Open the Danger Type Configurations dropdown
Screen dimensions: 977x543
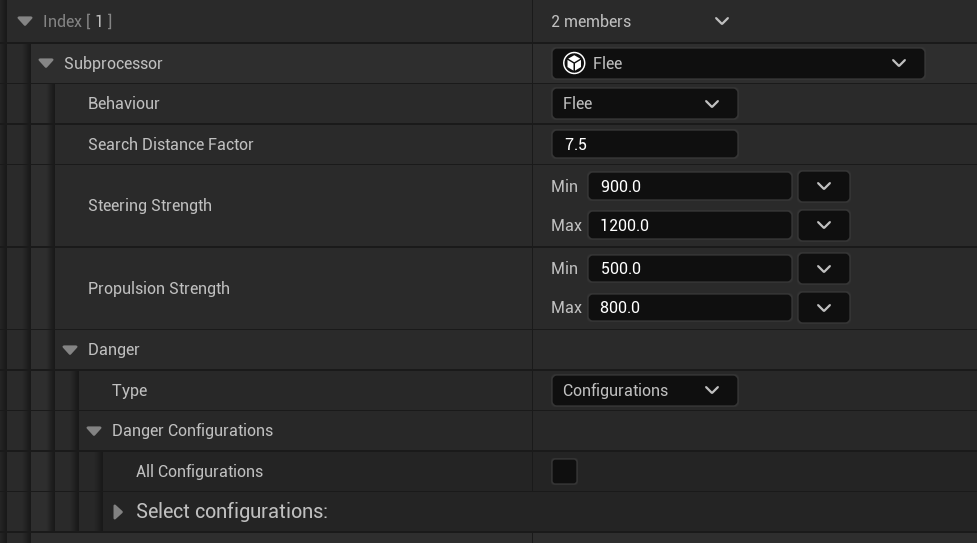pos(644,390)
